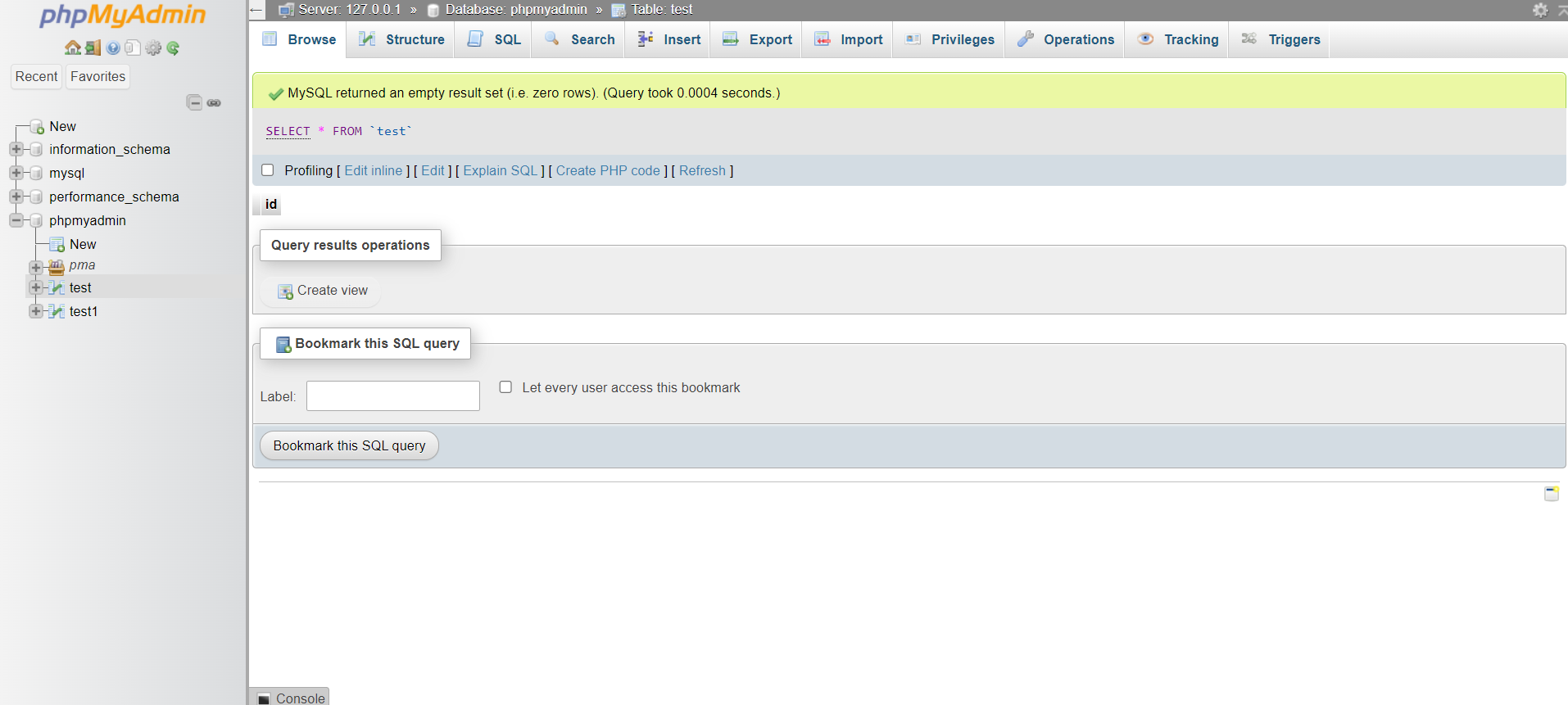Click the back arrow left of the breadcrumb

[256, 10]
